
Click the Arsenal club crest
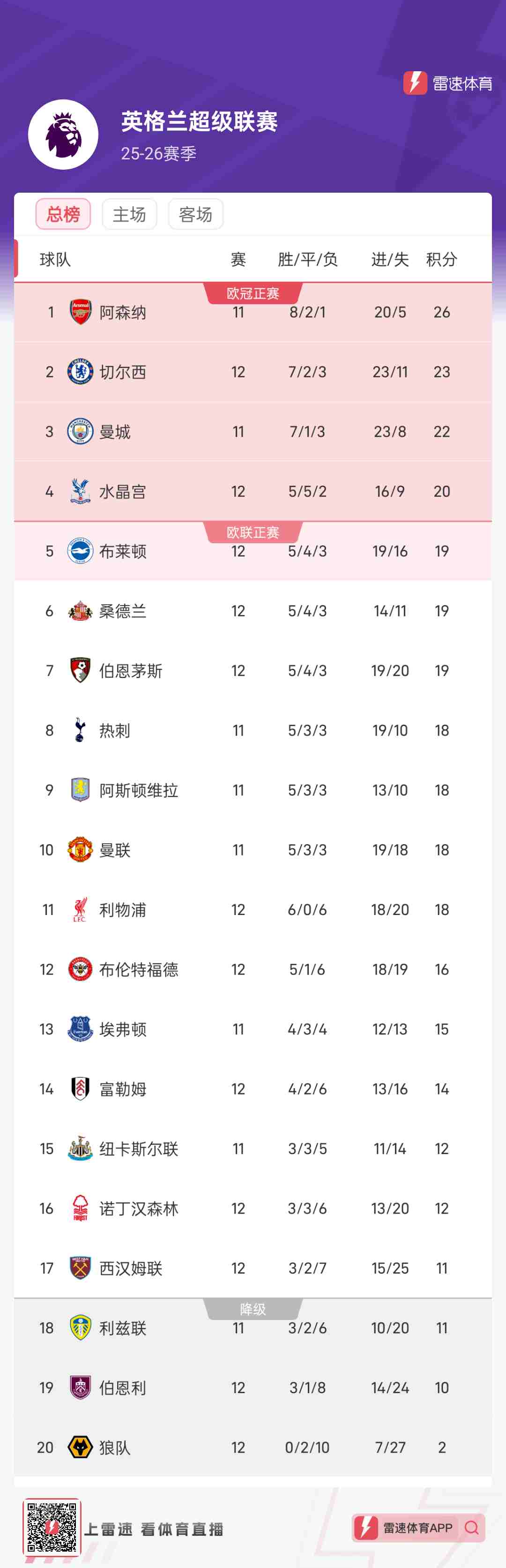(x=80, y=312)
